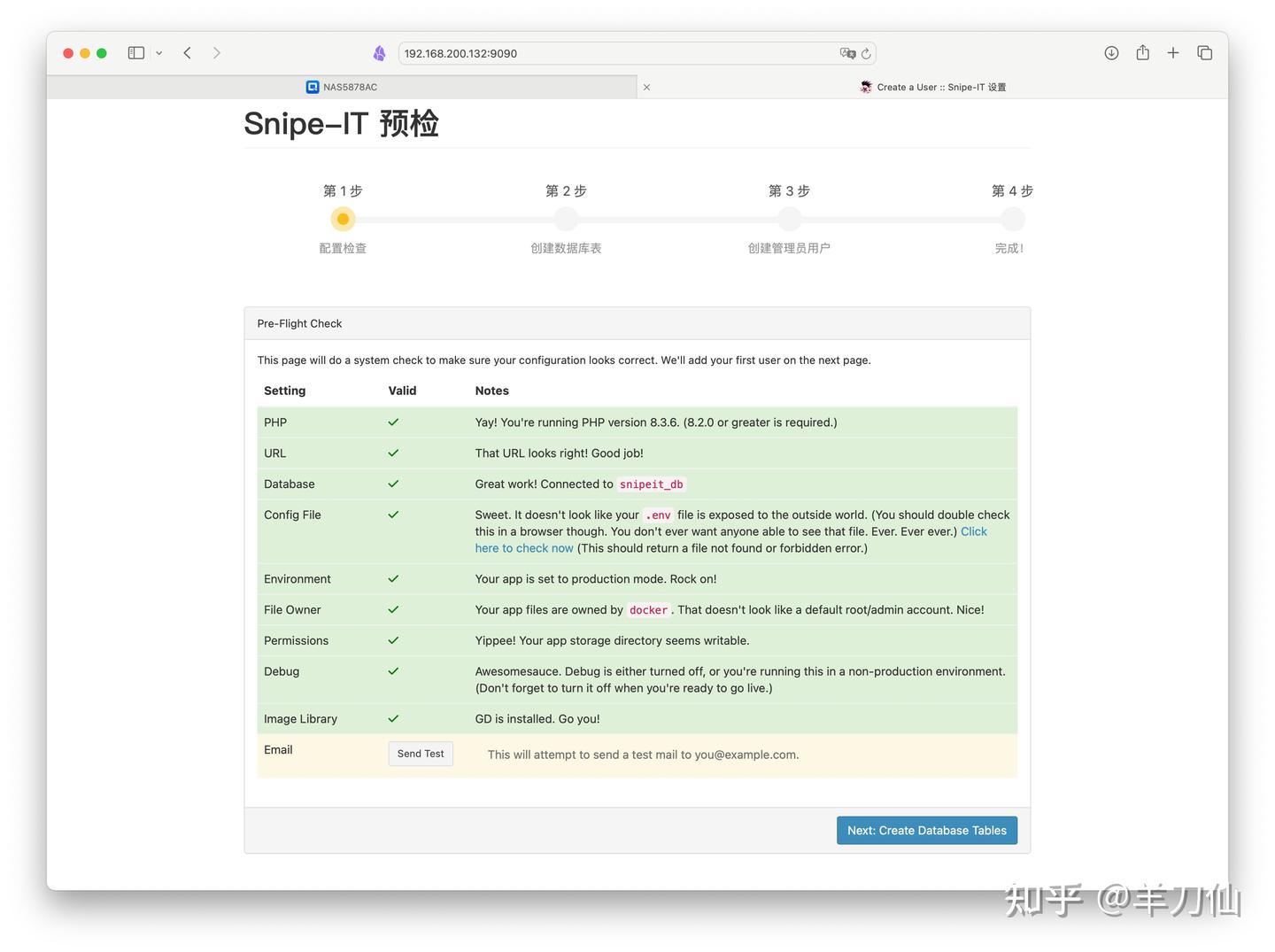Screen dimensions: 1275x952
Task: Click Next: Create Database Tables
Action: click(926, 830)
